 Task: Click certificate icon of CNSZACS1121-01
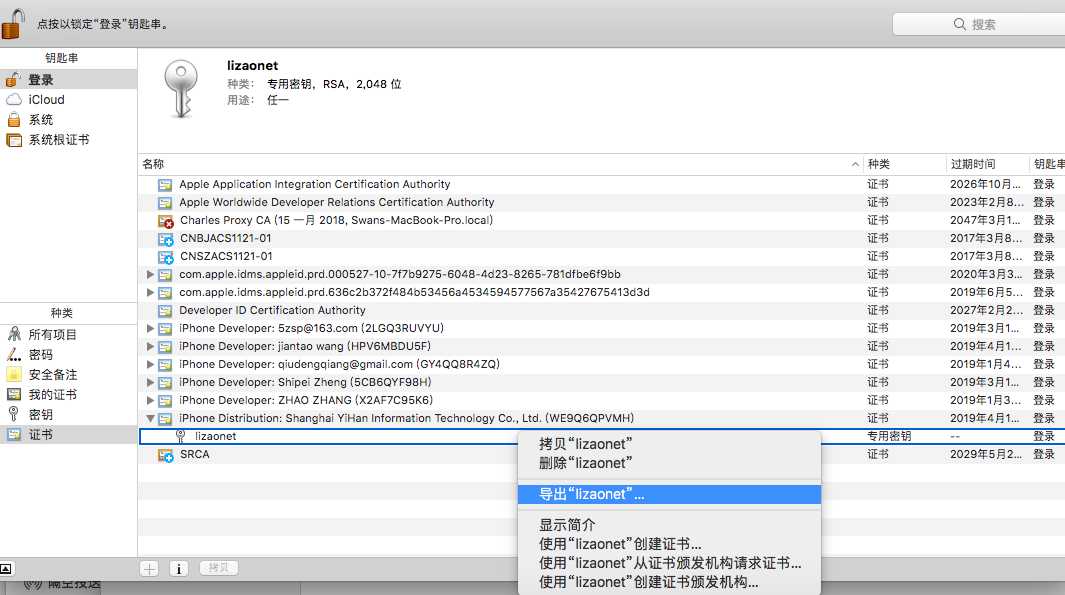166,257
